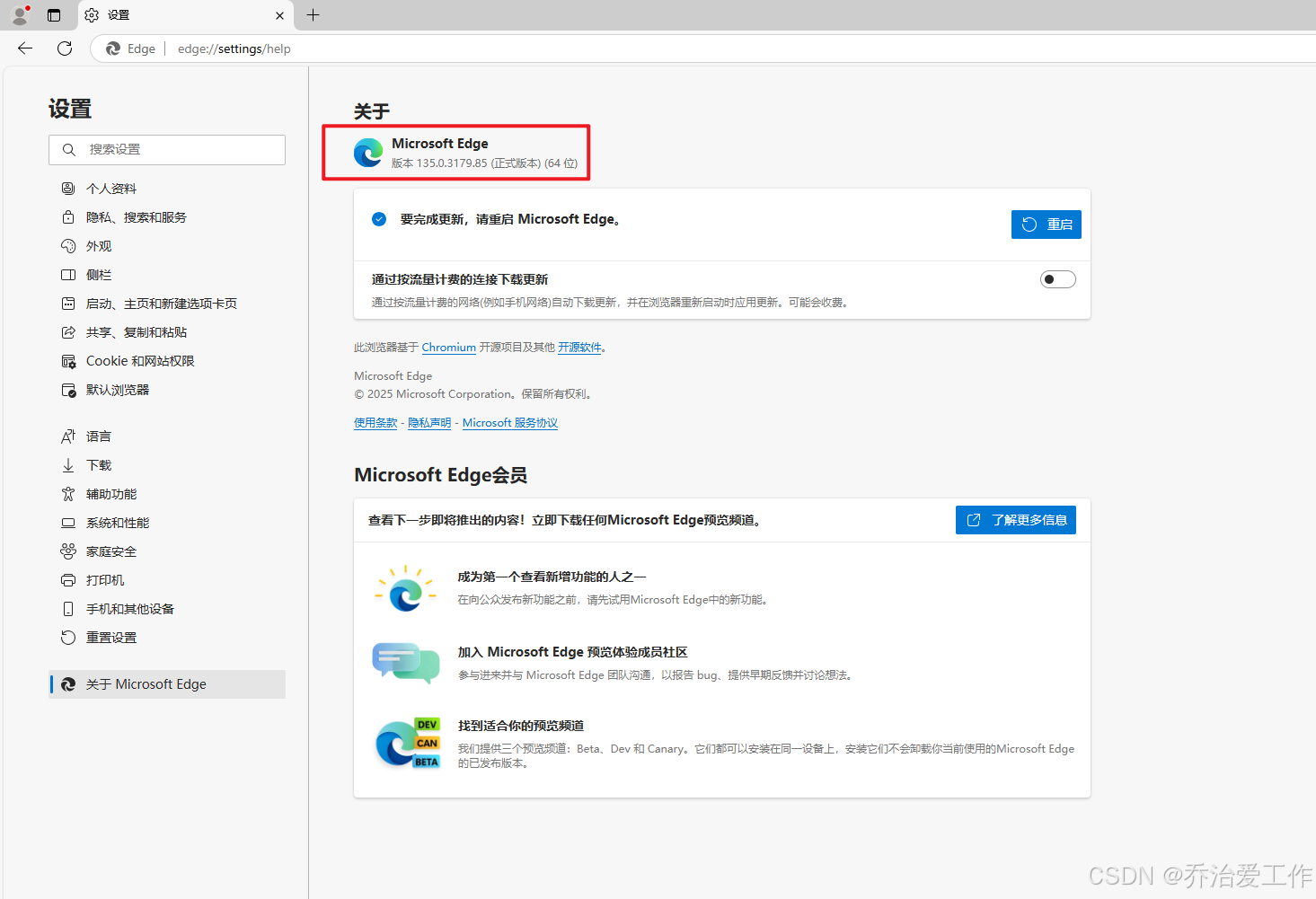This screenshot has width=1316, height=899.
Task: Click the 打印机 icon
Action: [68, 580]
